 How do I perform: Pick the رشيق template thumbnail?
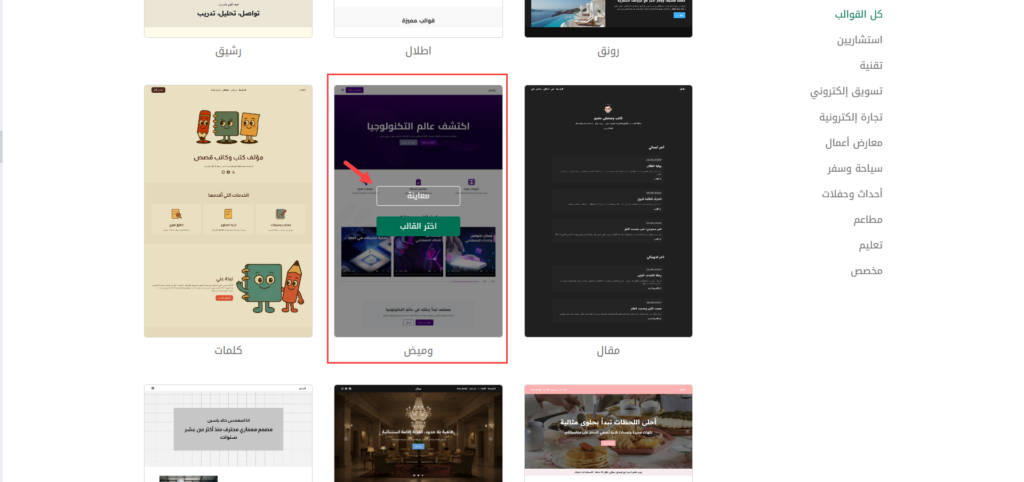pos(228,18)
